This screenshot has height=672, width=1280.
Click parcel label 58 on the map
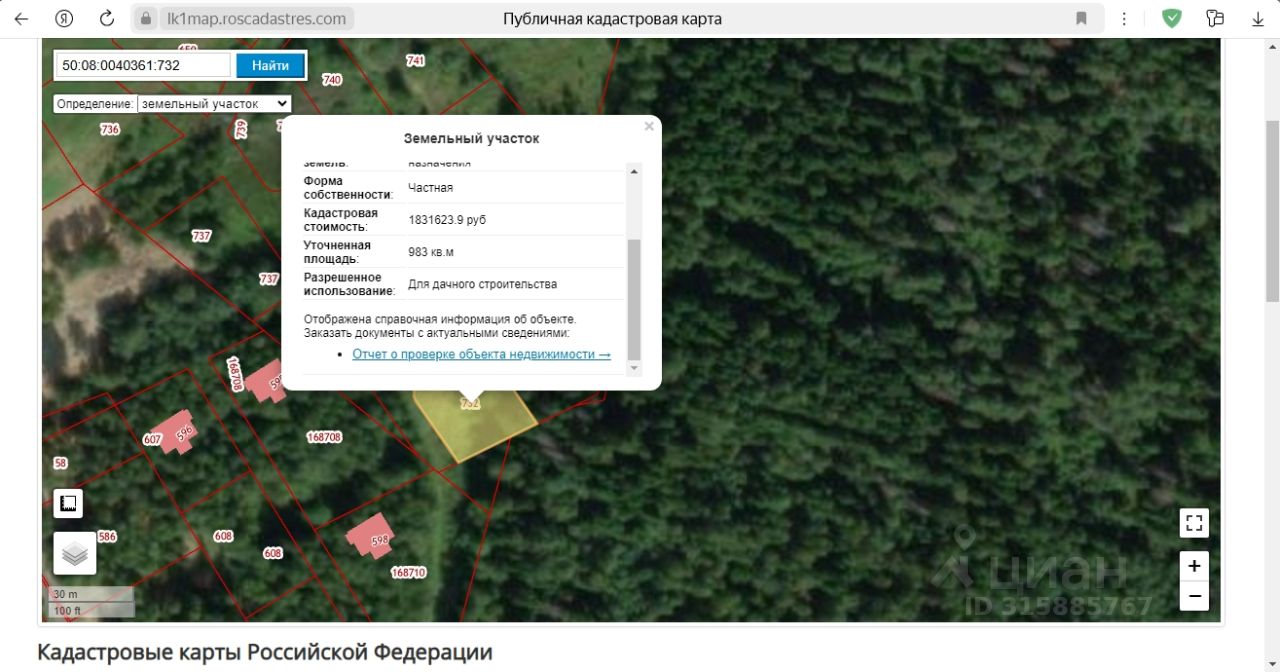(x=61, y=463)
